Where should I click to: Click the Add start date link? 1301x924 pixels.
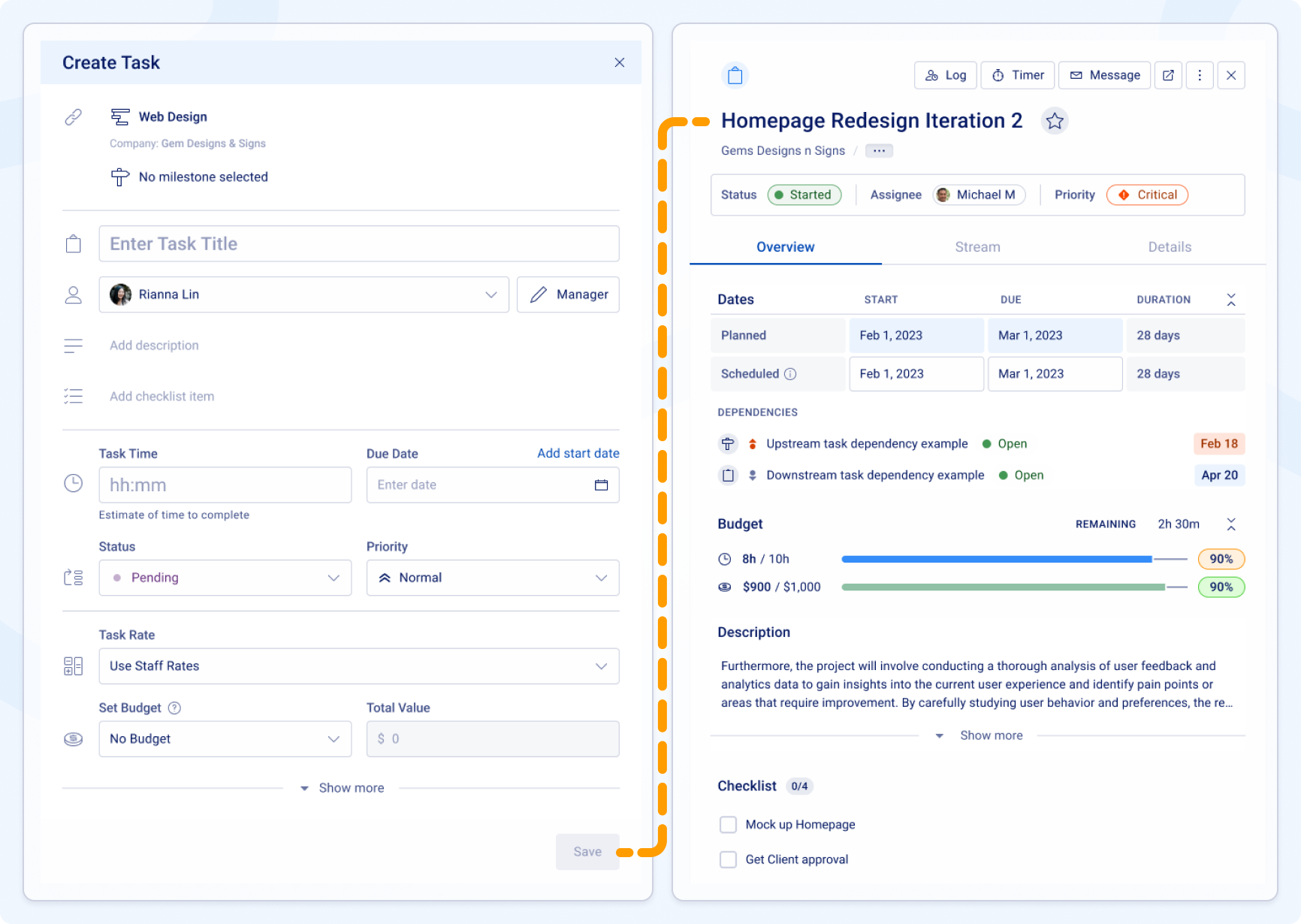[x=578, y=454]
